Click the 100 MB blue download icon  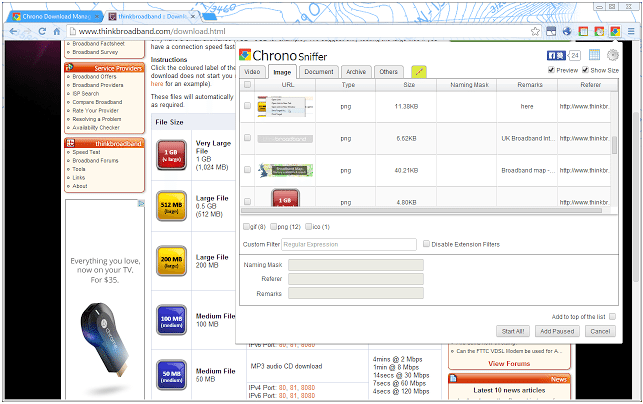click(171, 320)
